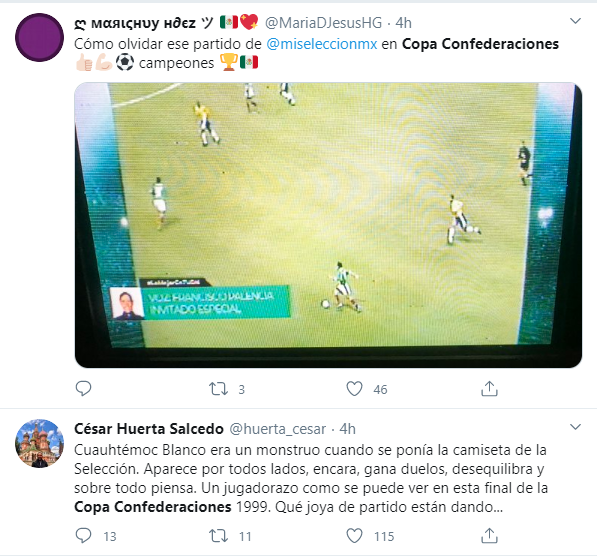
Task: Reply to the MariaDJesusHG tweet
Action: coord(83,389)
